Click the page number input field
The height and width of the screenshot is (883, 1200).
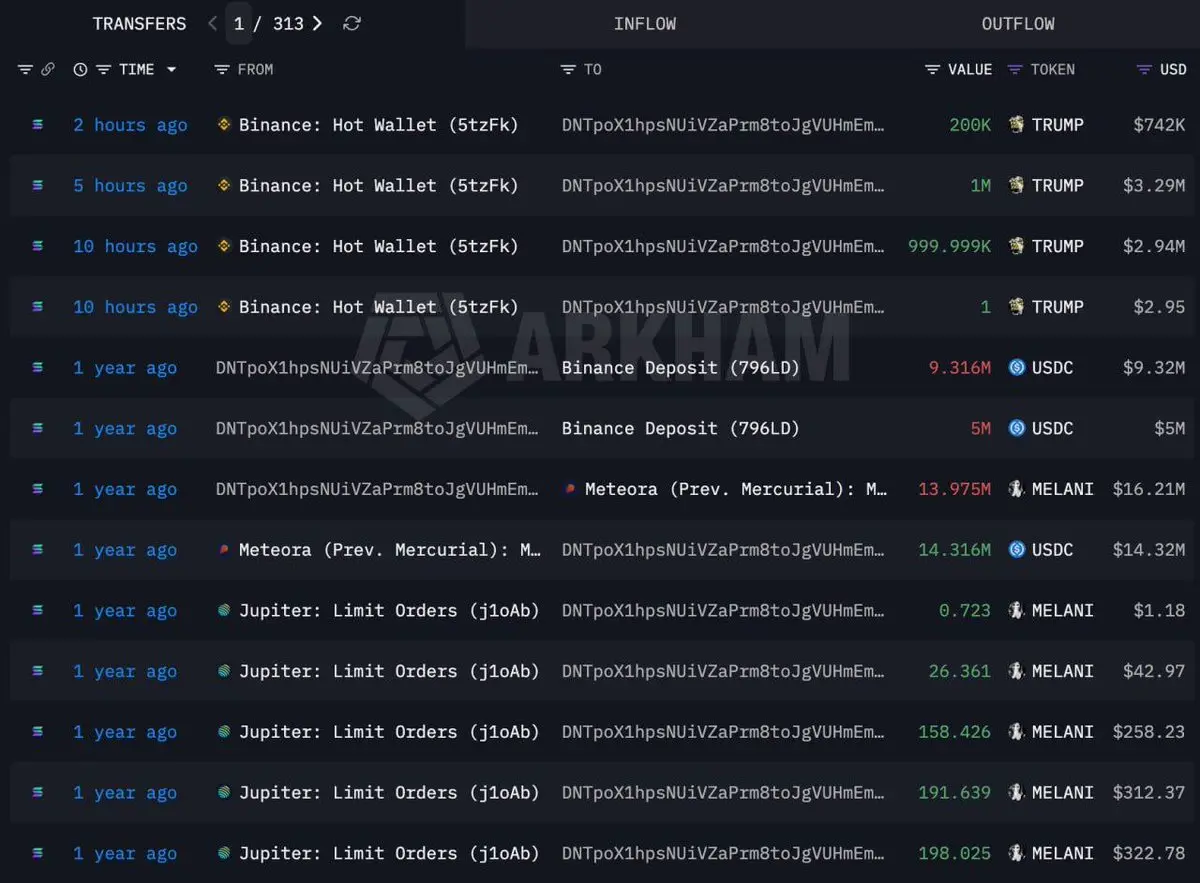point(239,23)
